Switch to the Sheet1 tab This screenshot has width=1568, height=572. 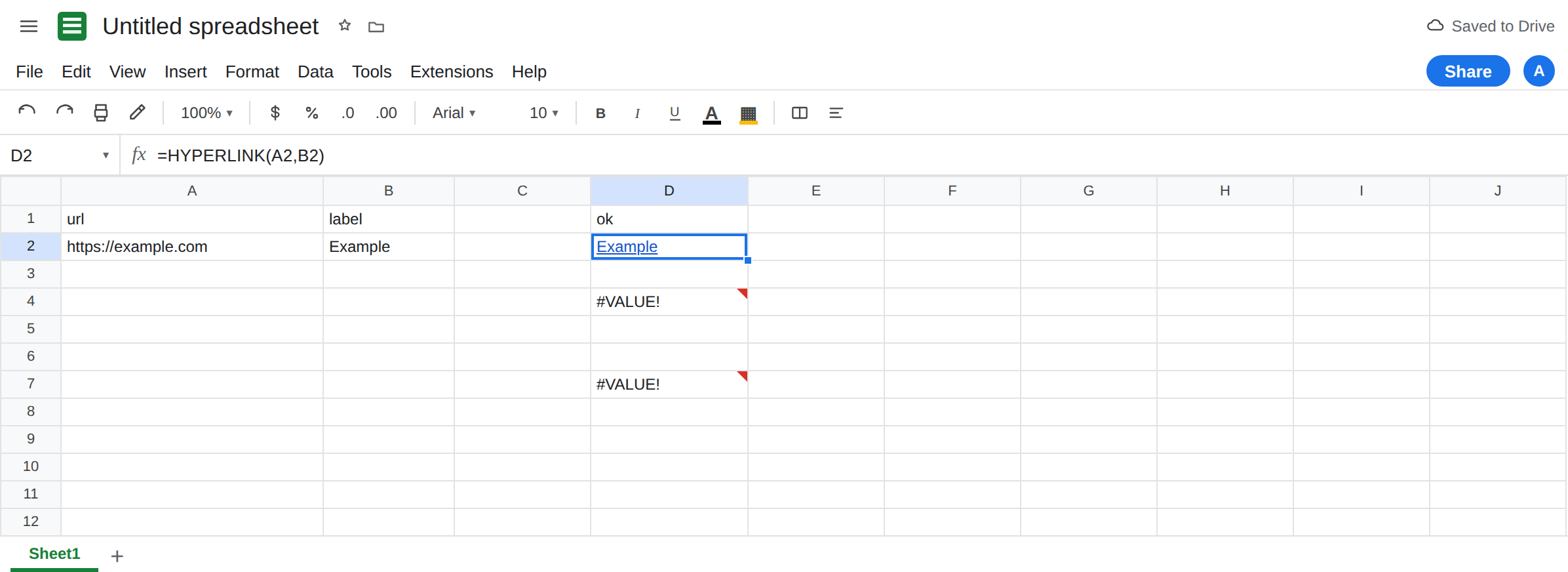pos(54,554)
